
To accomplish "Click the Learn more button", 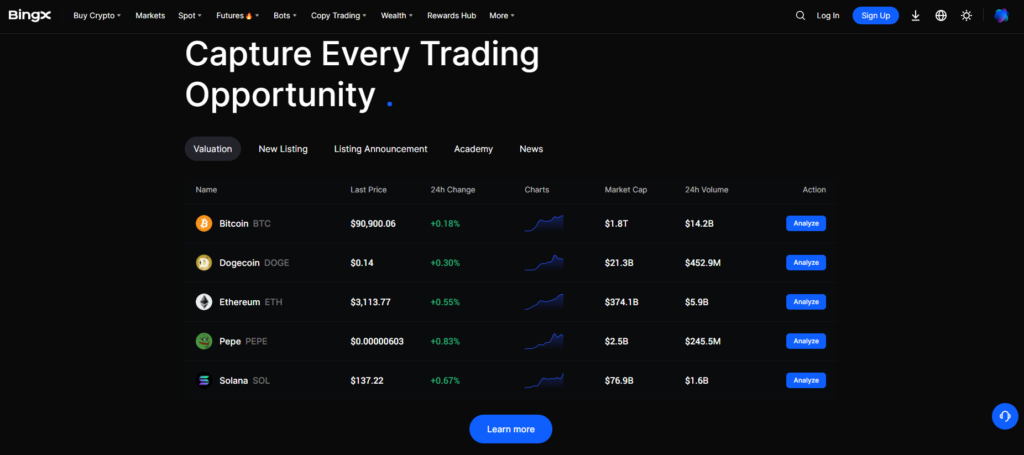I will pyautogui.click(x=510, y=429).
